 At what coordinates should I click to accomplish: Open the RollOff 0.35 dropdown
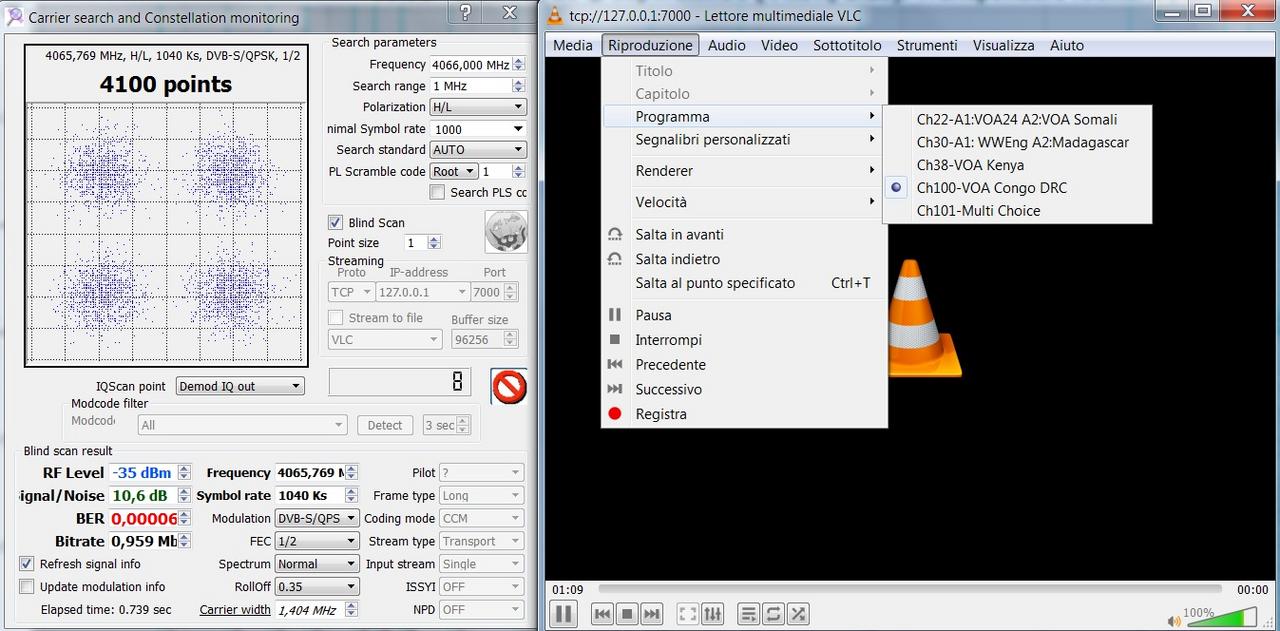click(x=316, y=587)
